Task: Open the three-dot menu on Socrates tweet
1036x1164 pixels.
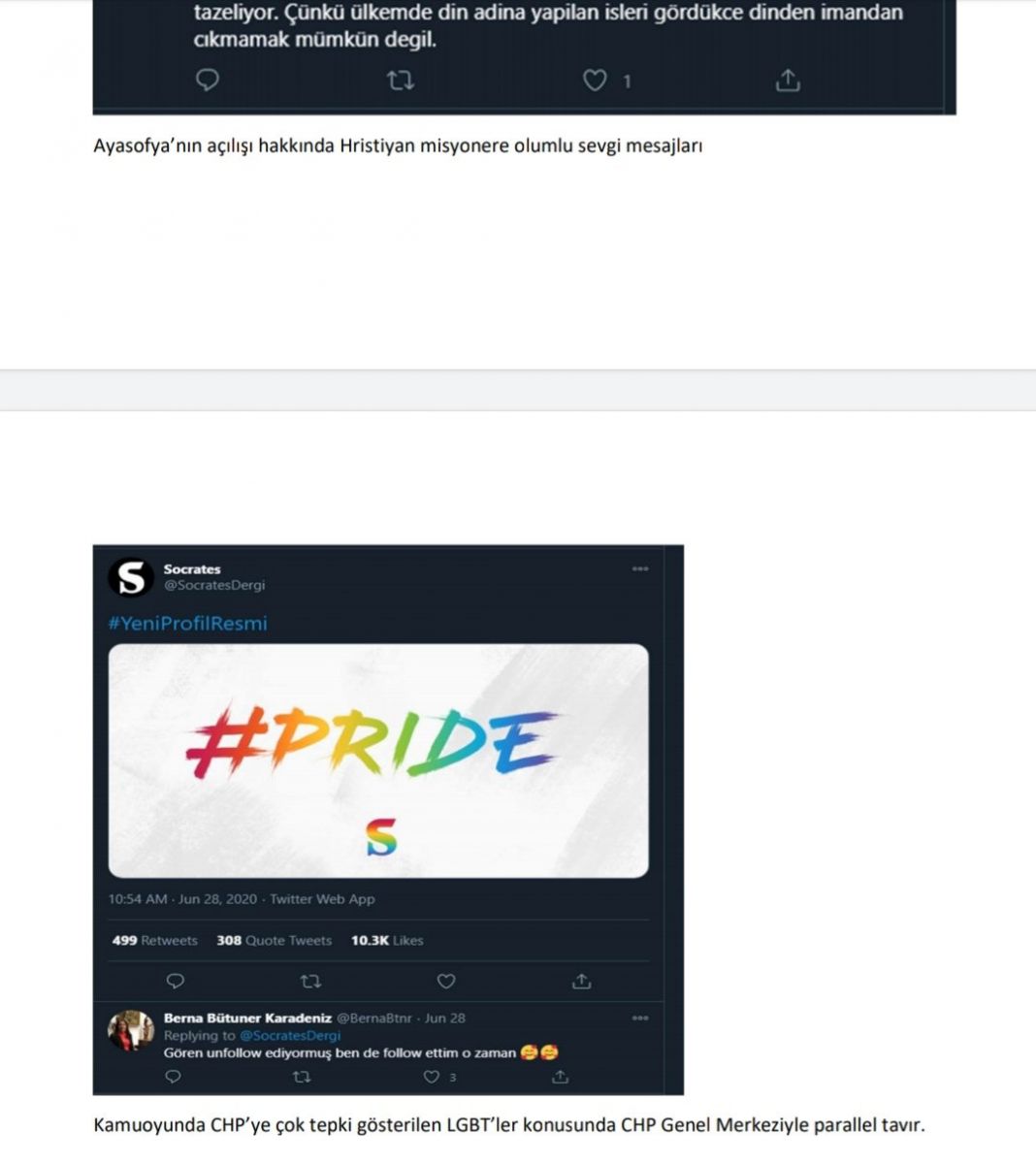Action: pos(640,568)
